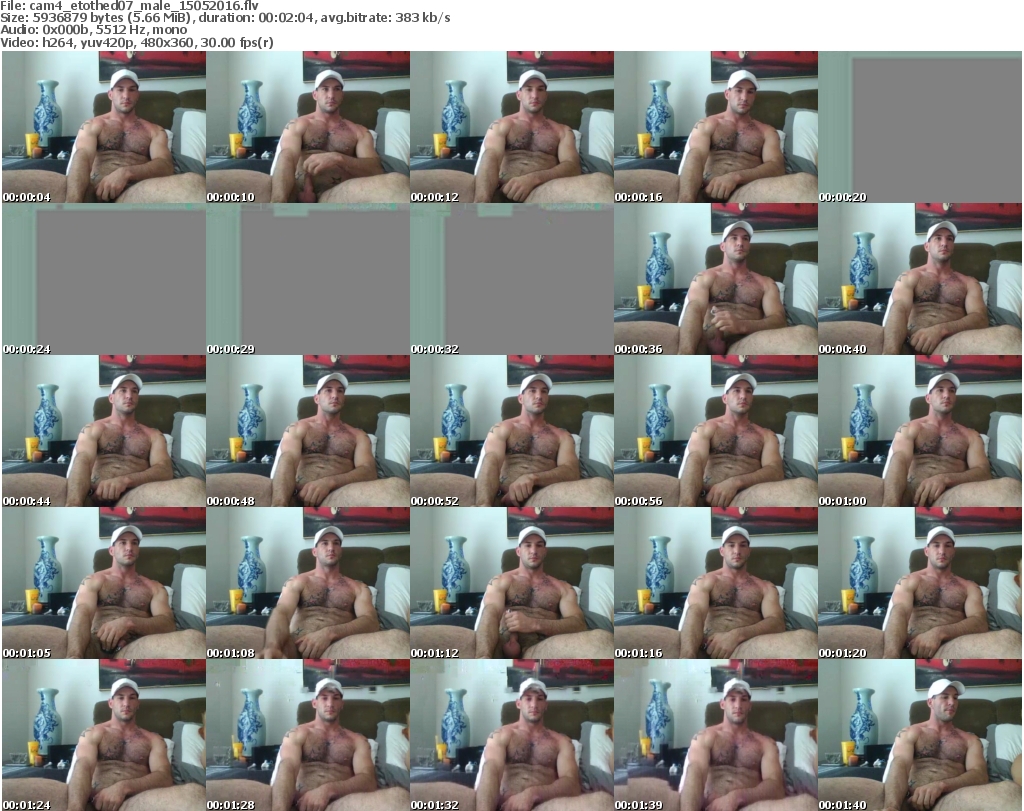The height and width of the screenshot is (811, 1024).
Task: Select the thumbnail stamped 00:00:10
Action: (308, 127)
